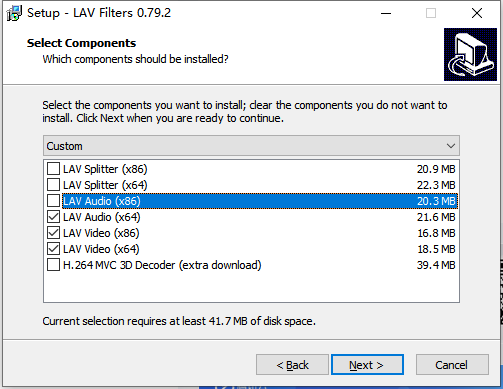Select the LAV Audio (x64) label text
The width and height of the screenshot is (503, 389).
point(102,217)
